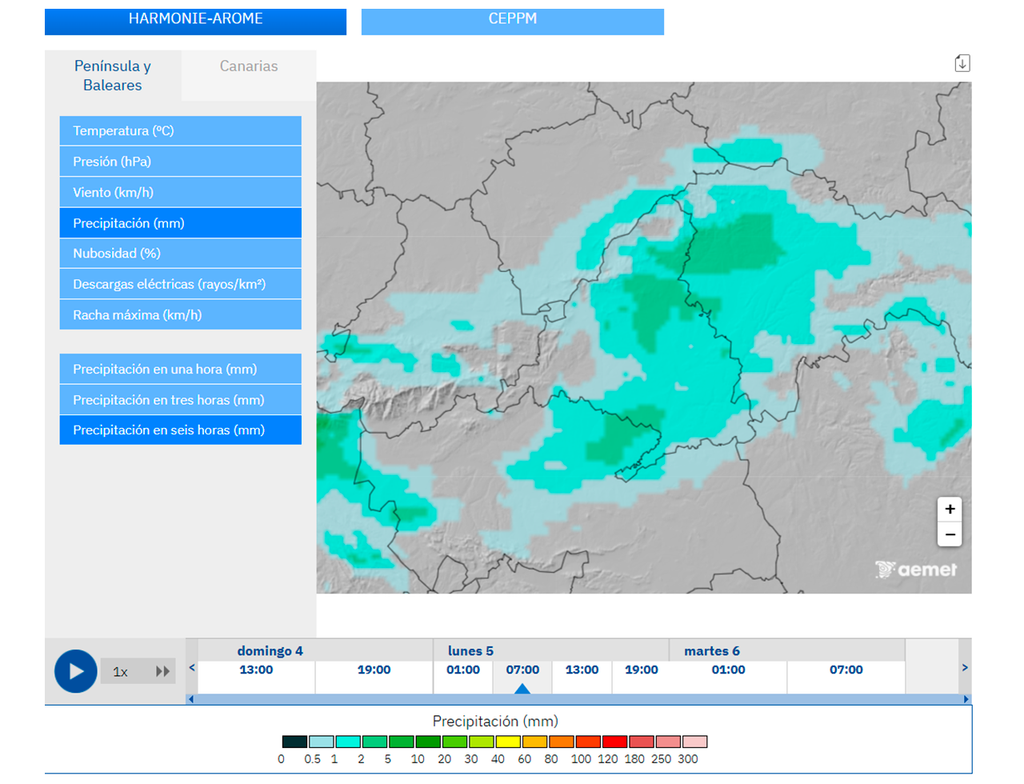Click the fast-forward speed arrows
Viewport: 1024px width, 784px height.
click(162, 672)
